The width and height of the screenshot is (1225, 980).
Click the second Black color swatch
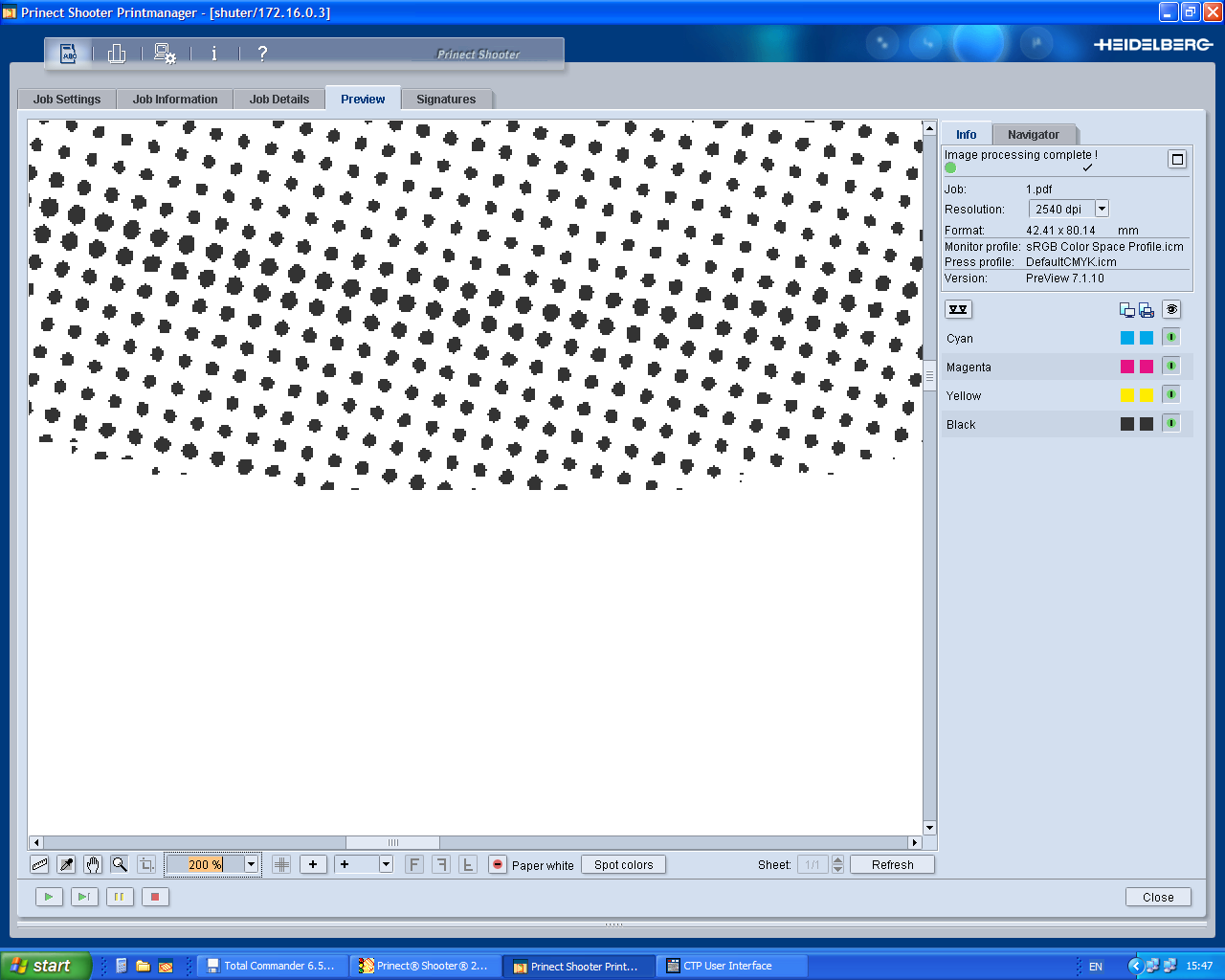point(1147,424)
